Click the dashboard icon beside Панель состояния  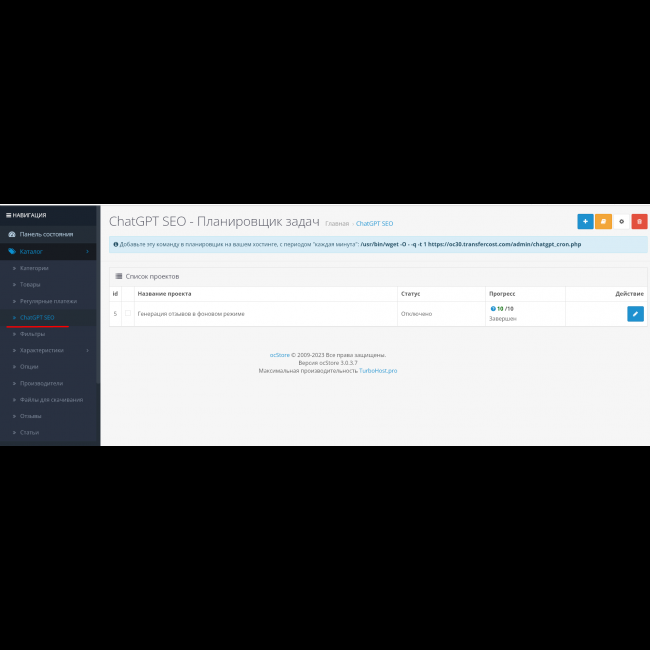pyautogui.click(x=11, y=234)
